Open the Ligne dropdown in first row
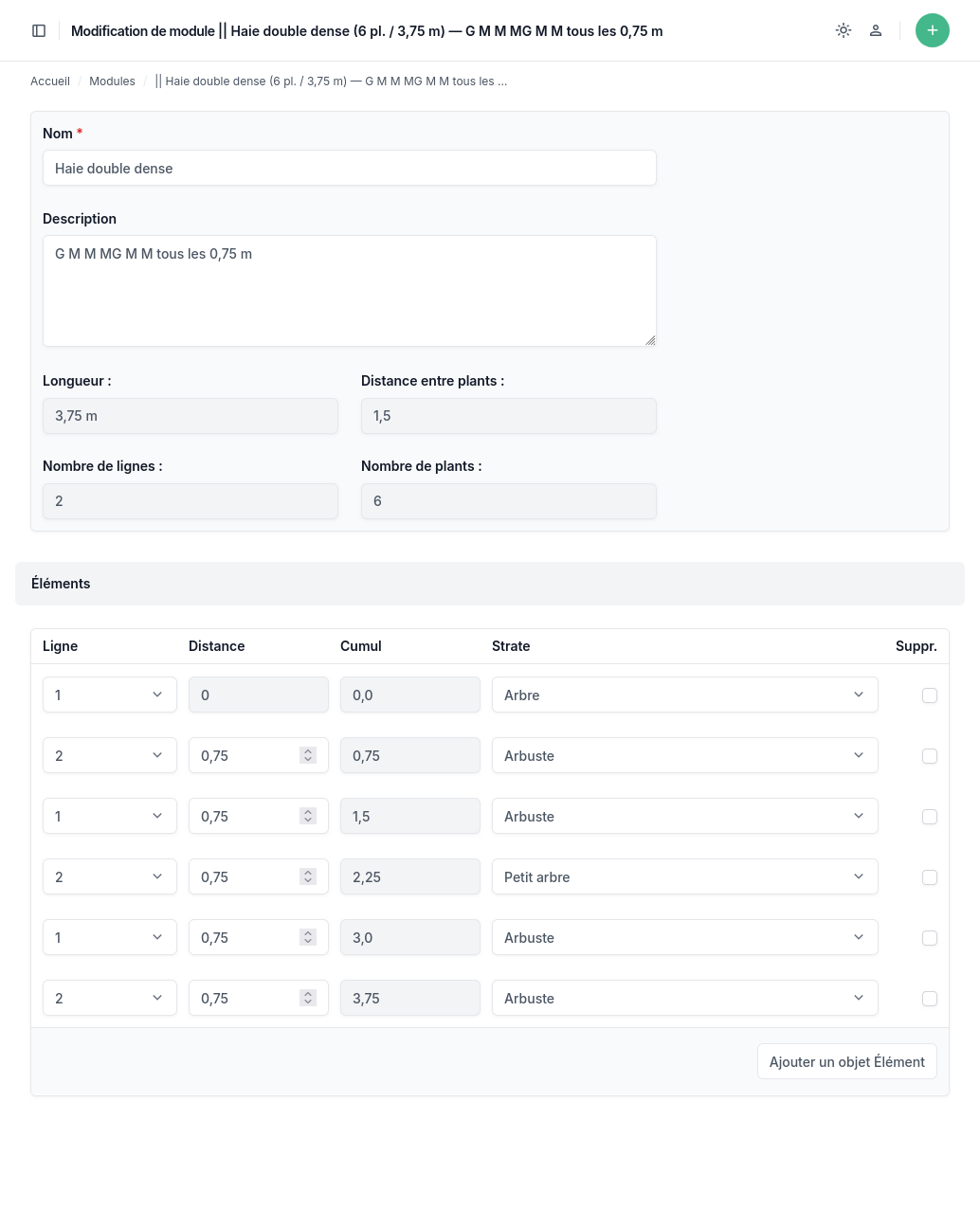The height and width of the screenshot is (1210, 980). pyautogui.click(x=109, y=695)
